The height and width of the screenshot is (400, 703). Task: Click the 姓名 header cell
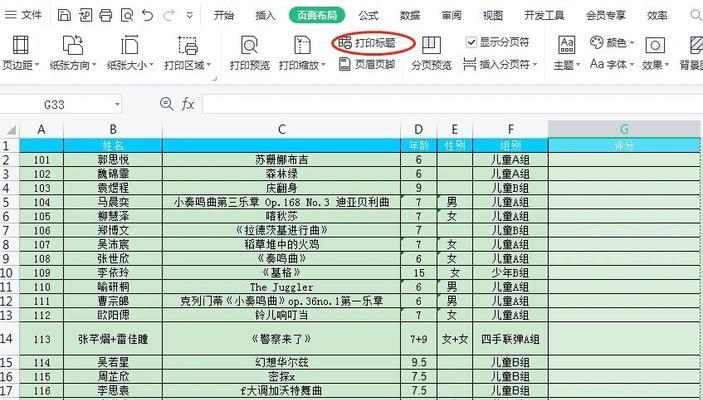pyautogui.click(x=113, y=145)
